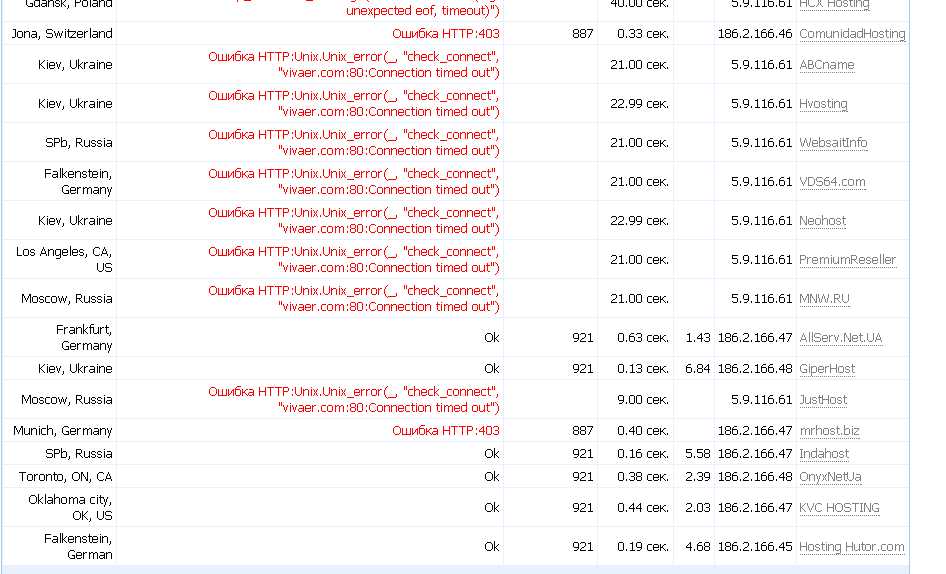Viewport: 946px width, 574px height.
Task: Open the Neohost link
Action: click(822, 221)
